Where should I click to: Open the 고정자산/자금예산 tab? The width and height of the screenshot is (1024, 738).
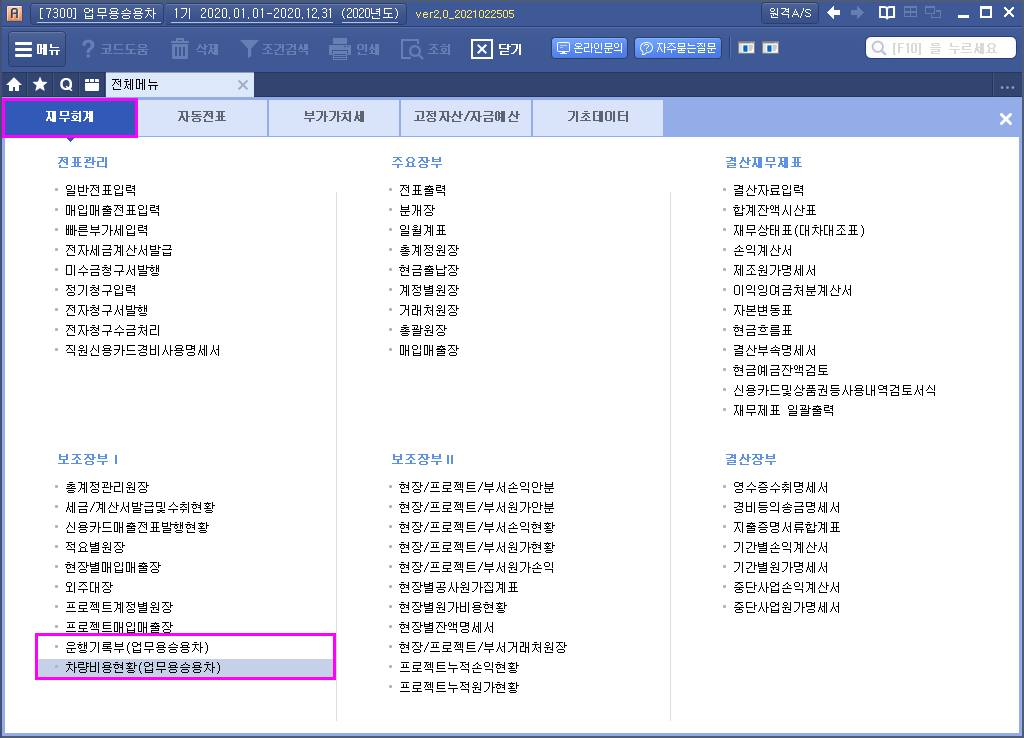[x=466, y=117]
